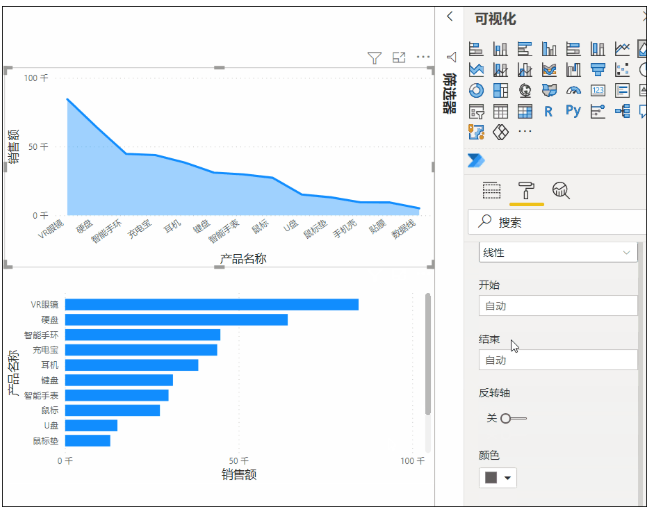Select the 100% stacked column chart visual

coord(598,49)
